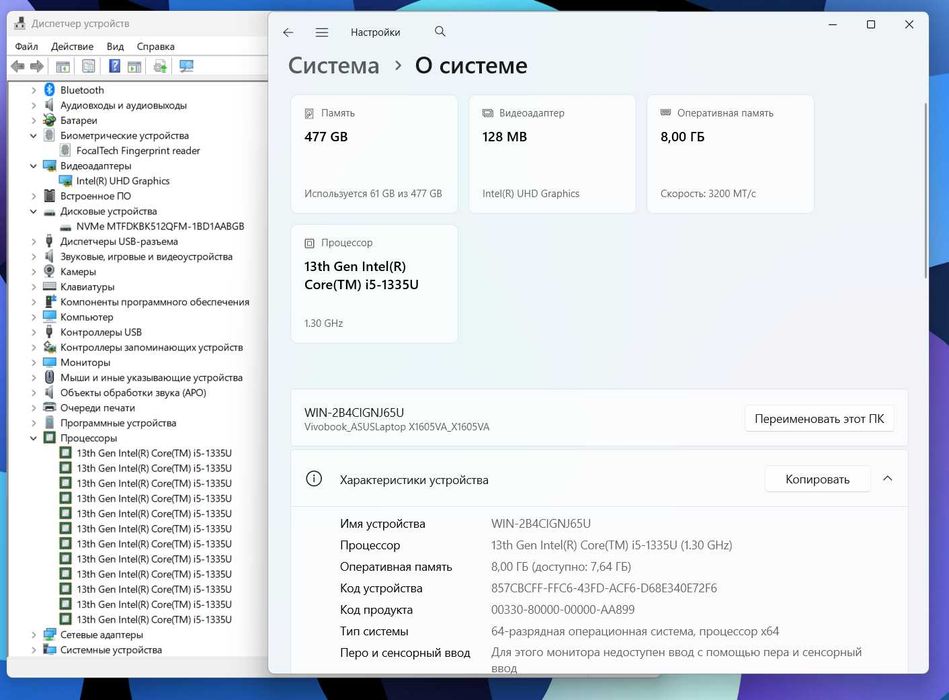Expand Сетевые адаптеры node
The height and width of the screenshot is (700, 949).
[34, 635]
